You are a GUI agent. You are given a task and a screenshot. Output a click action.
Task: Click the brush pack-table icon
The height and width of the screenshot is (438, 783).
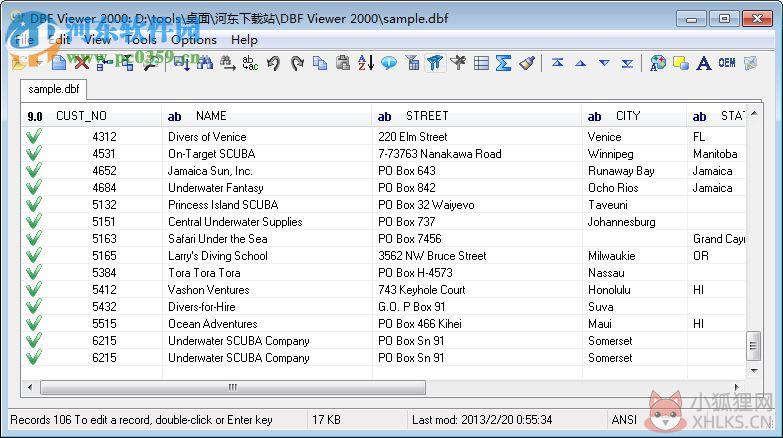[x=527, y=63]
